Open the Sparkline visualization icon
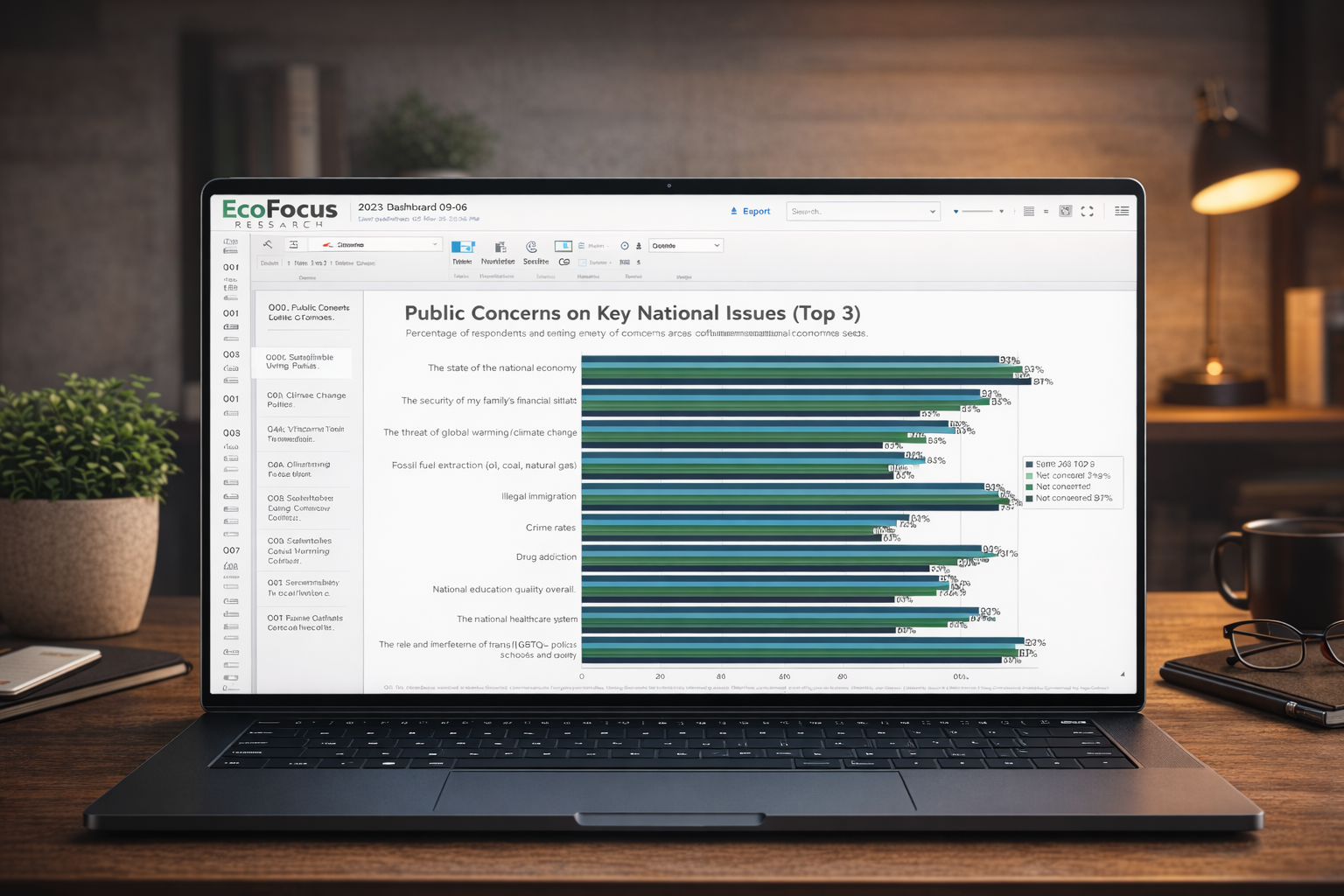 click(534, 247)
